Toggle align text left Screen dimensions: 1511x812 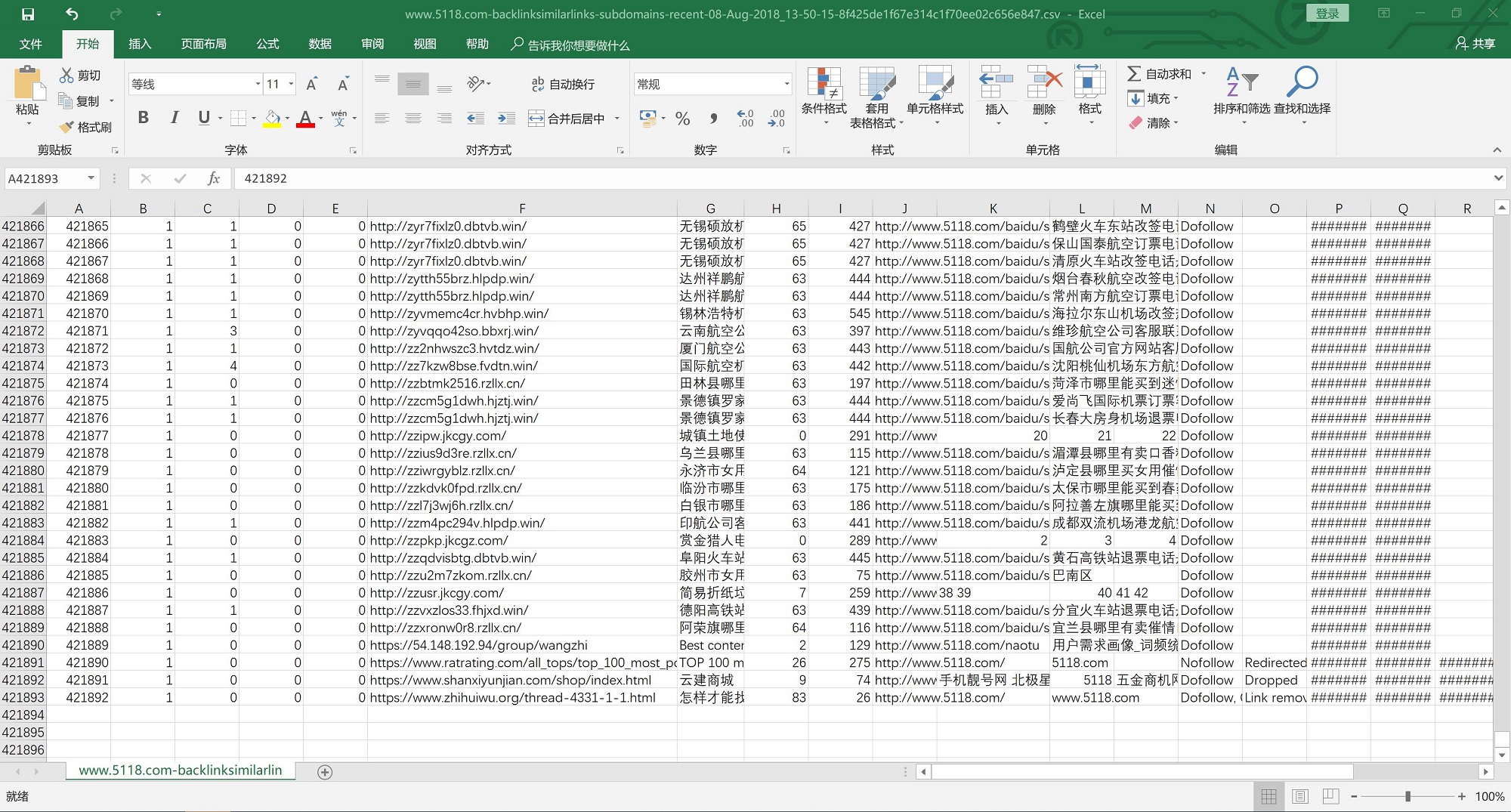pos(382,118)
